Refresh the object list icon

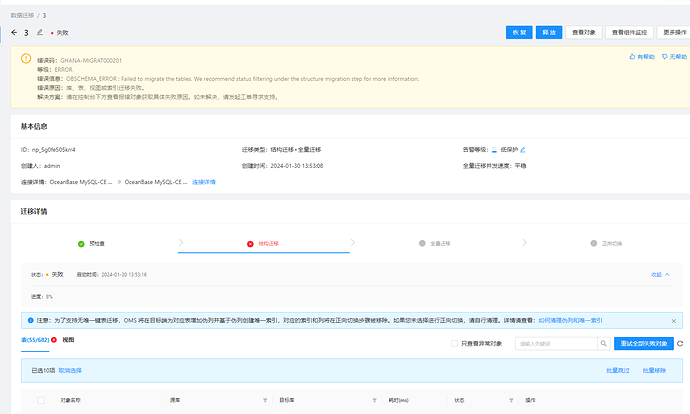coord(680,343)
